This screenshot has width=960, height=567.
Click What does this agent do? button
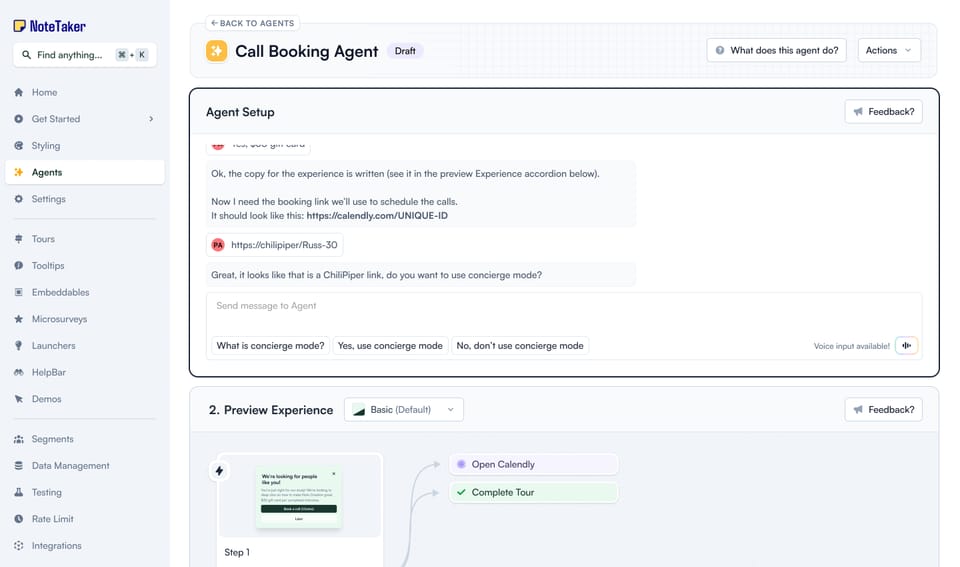click(776, 50)
